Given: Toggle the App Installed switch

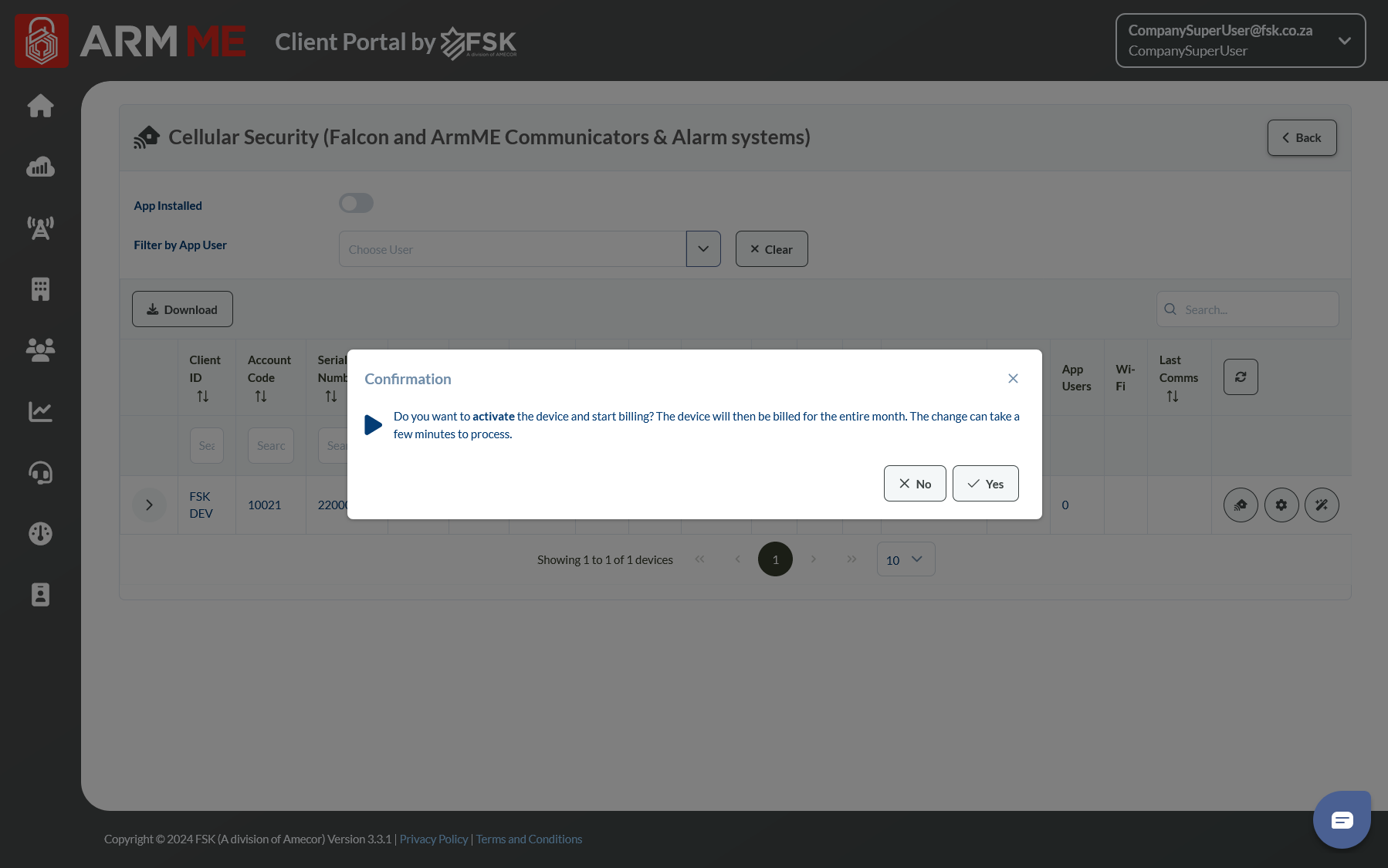Looking at the screenshot, I should pos(356,204).
